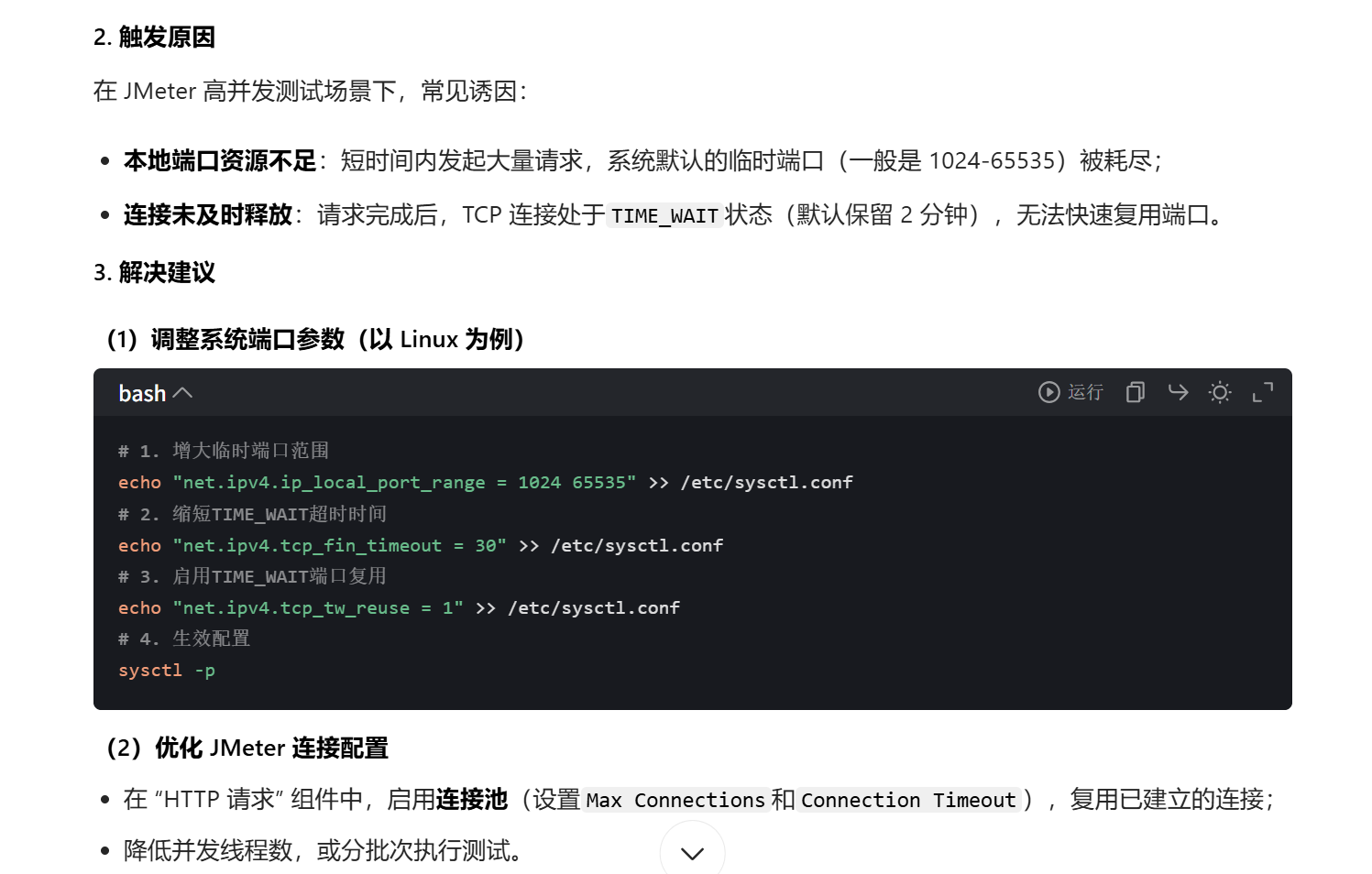
Task: Click the sysctl -p command line
Action: point(167,671)
